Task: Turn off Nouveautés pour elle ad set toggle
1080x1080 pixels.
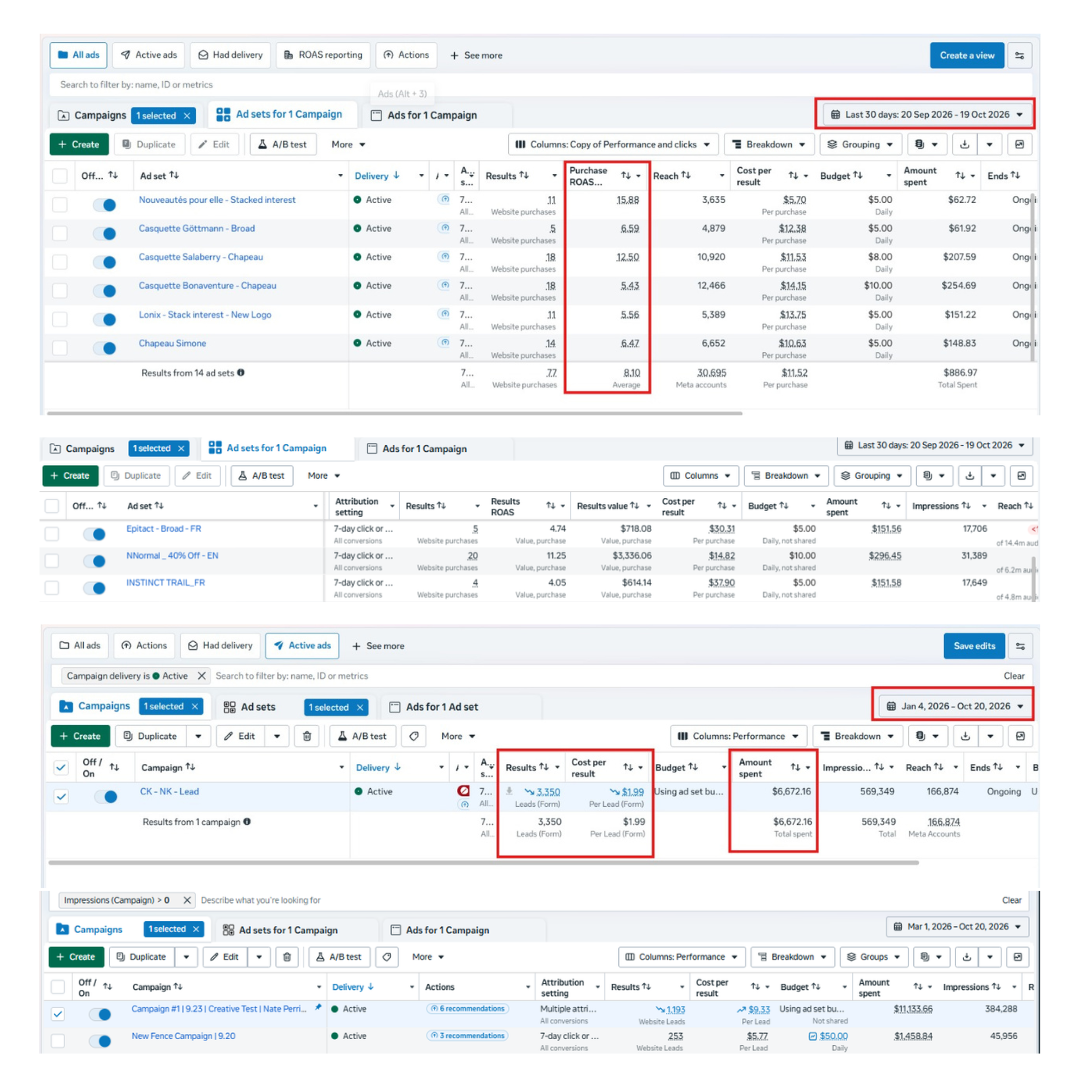Action: click(105, 205)
